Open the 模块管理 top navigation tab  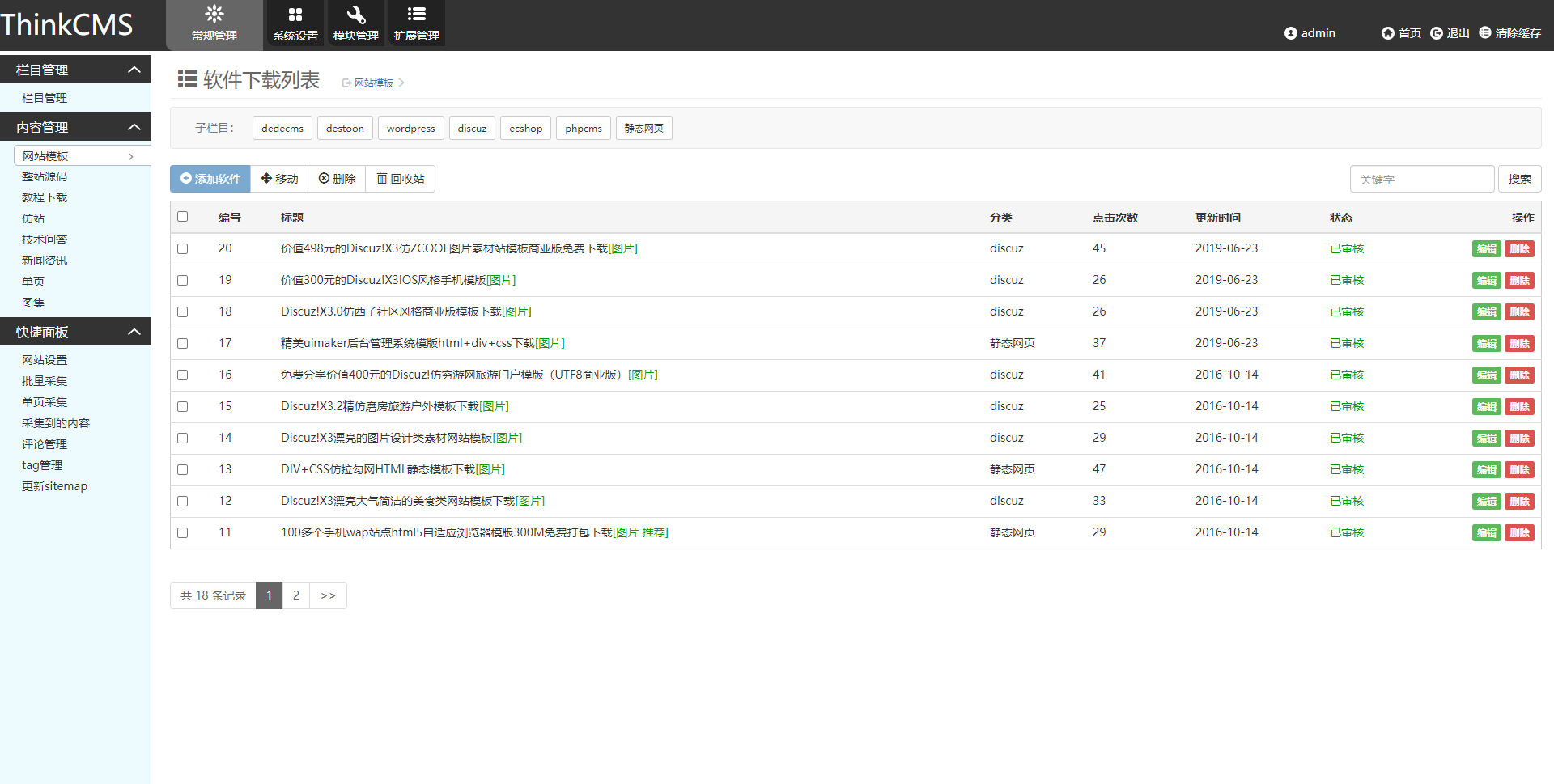click(356, 24)
